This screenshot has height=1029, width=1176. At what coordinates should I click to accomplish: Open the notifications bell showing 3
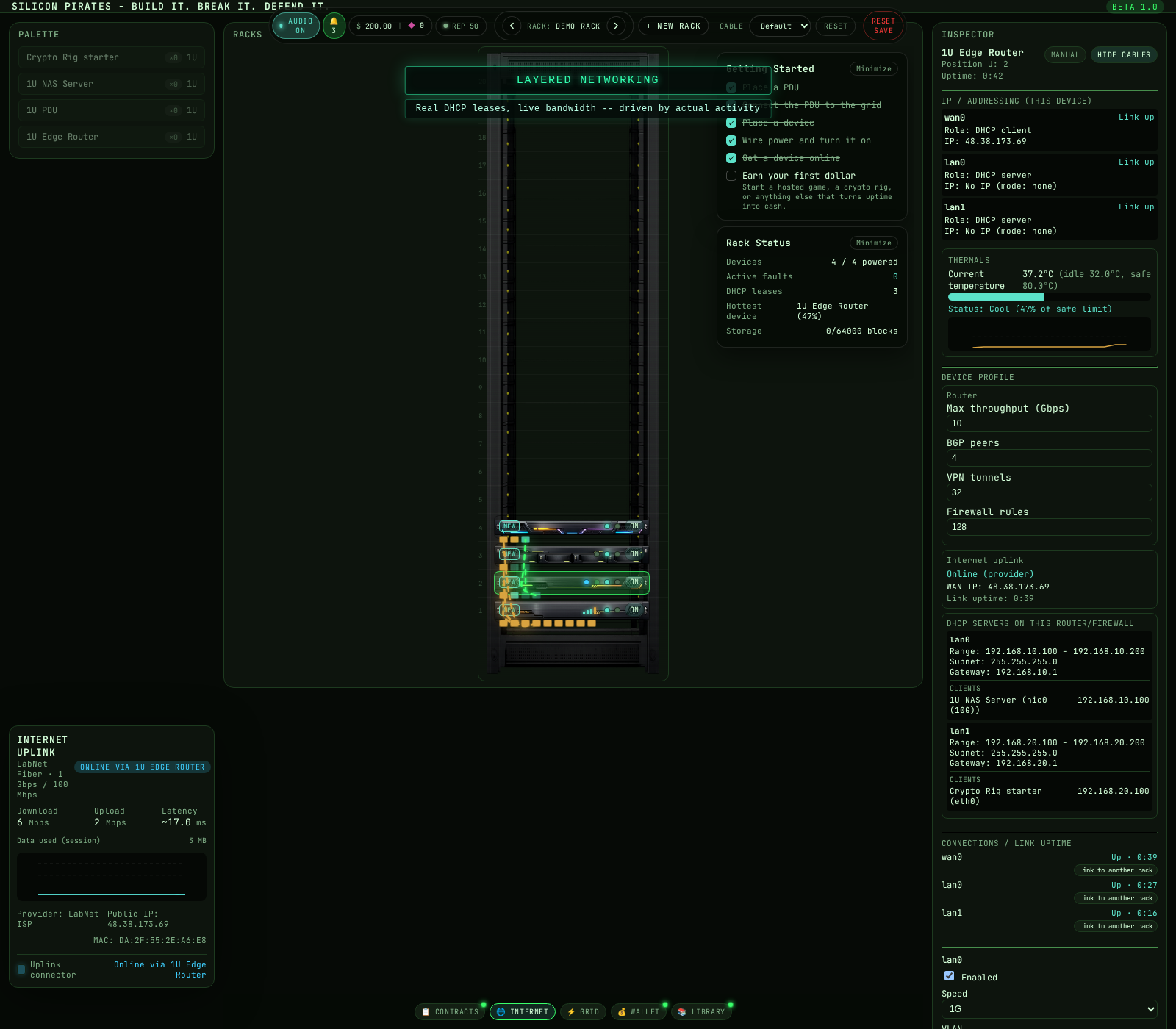334,26
